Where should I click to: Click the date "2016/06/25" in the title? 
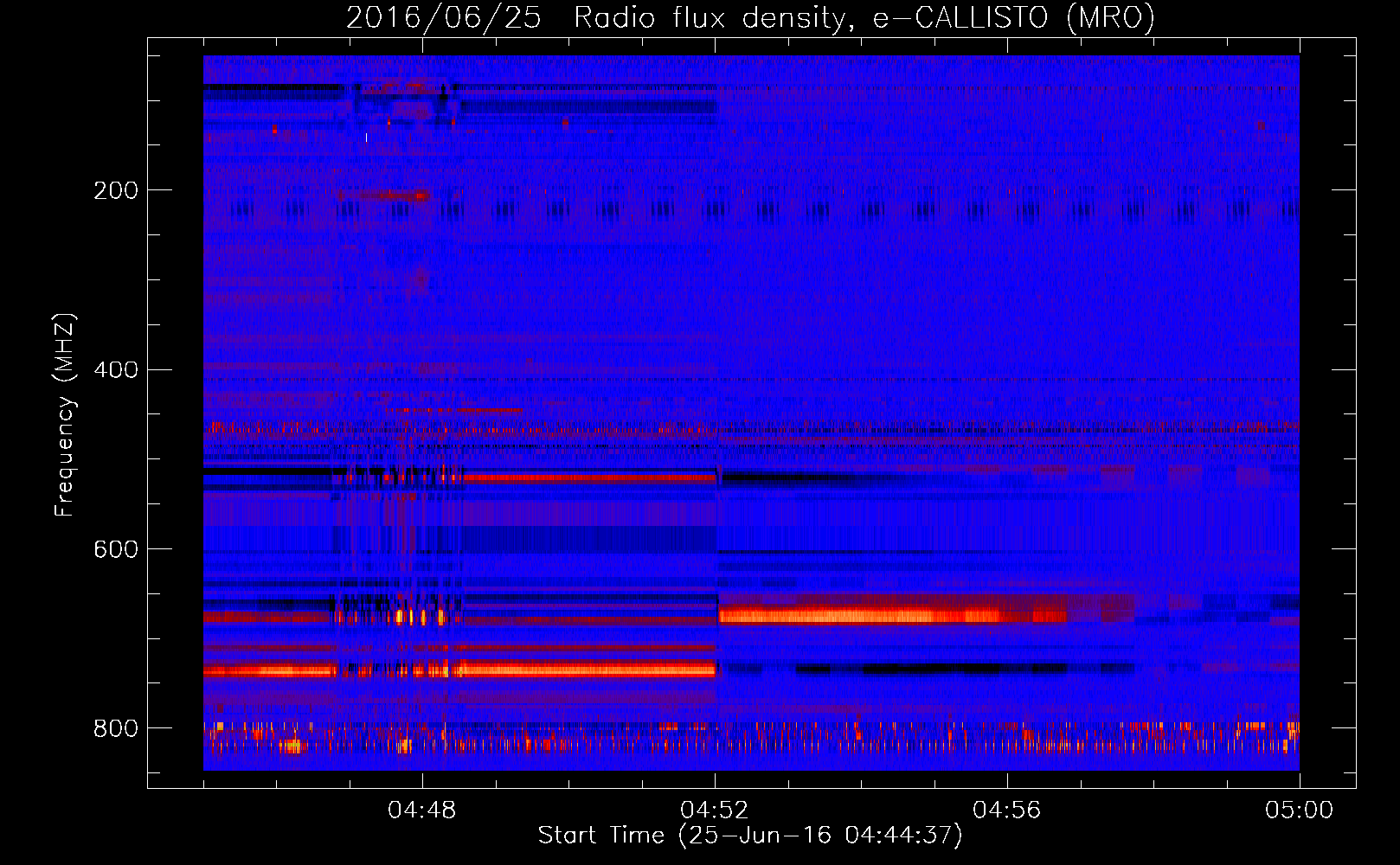click(x=444, y=18)
